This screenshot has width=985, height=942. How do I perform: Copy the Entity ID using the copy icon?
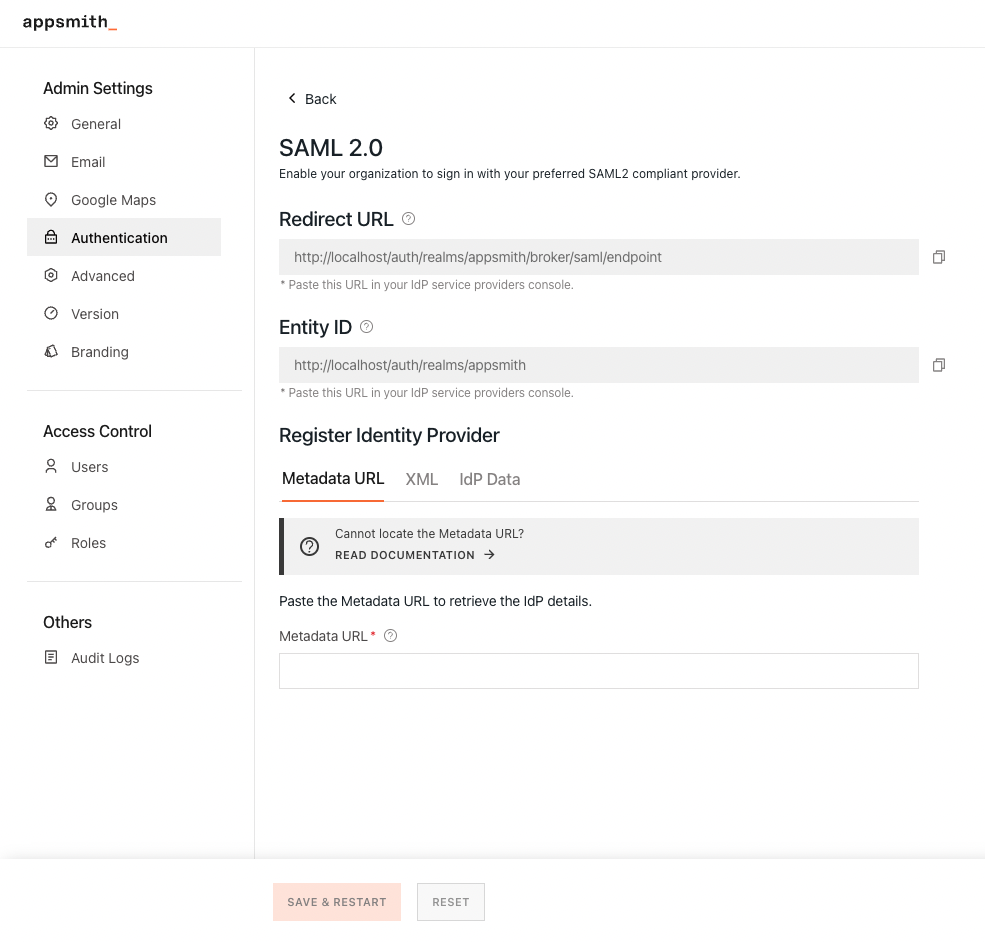pos(938,364)
